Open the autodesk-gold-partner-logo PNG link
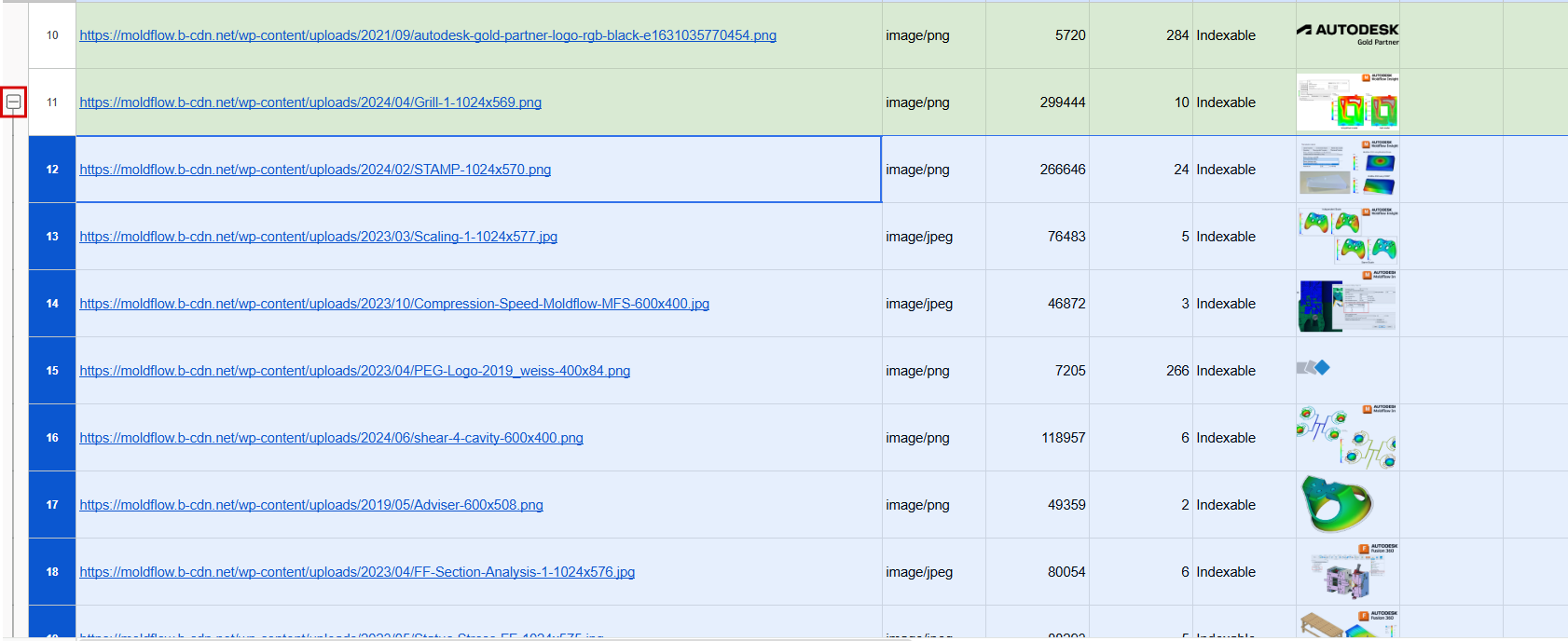This screenshot has width=1568, height=641. (428, 35)
